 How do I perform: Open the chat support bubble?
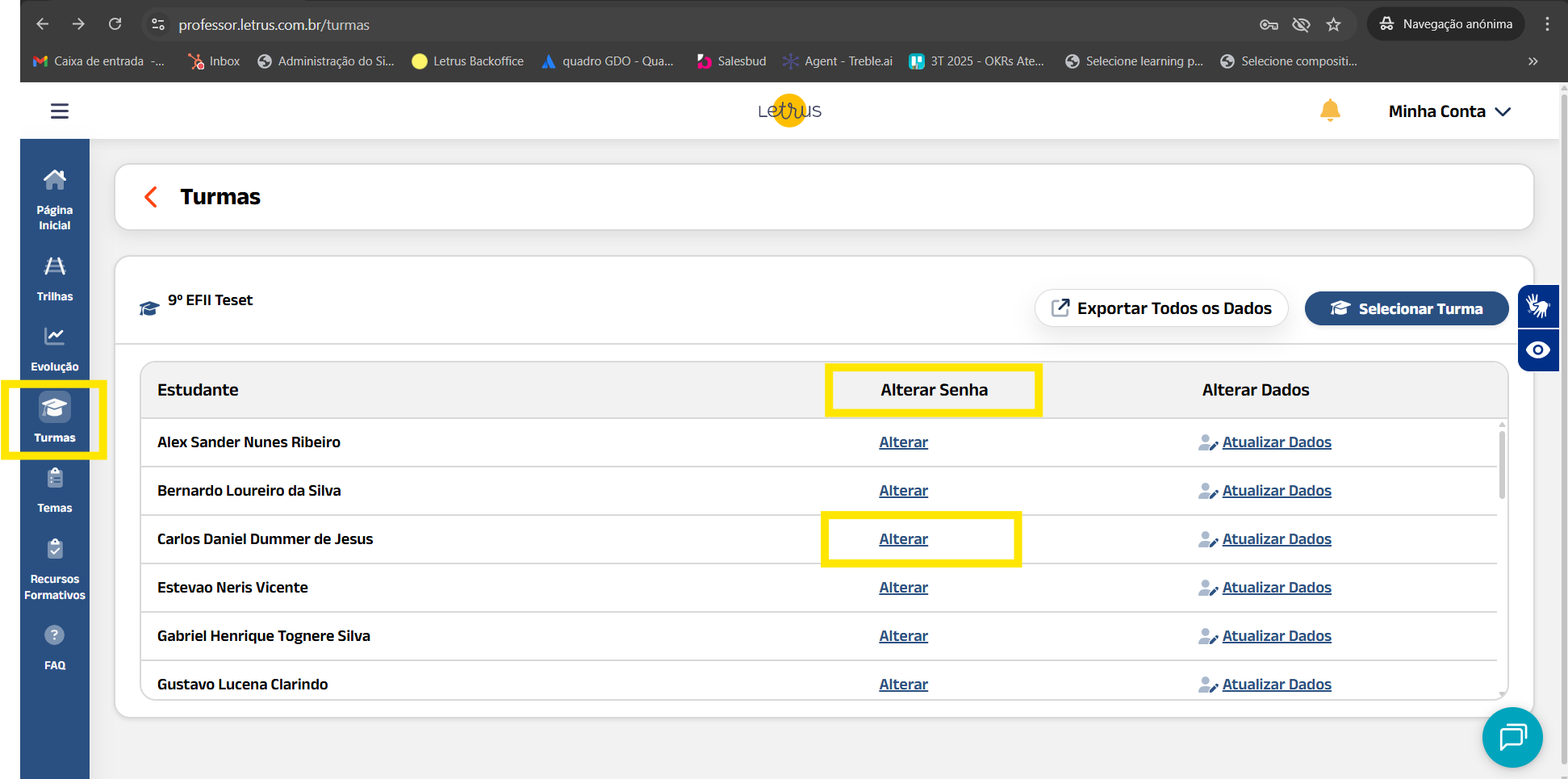click(1512, 737)
